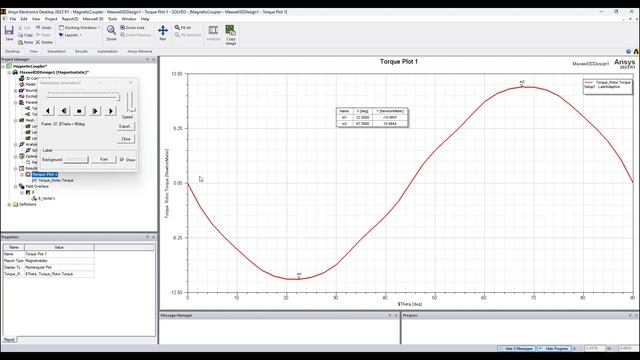Click the Name value Torque Plot 1
640x360 pixels.
tap(59, 254)
